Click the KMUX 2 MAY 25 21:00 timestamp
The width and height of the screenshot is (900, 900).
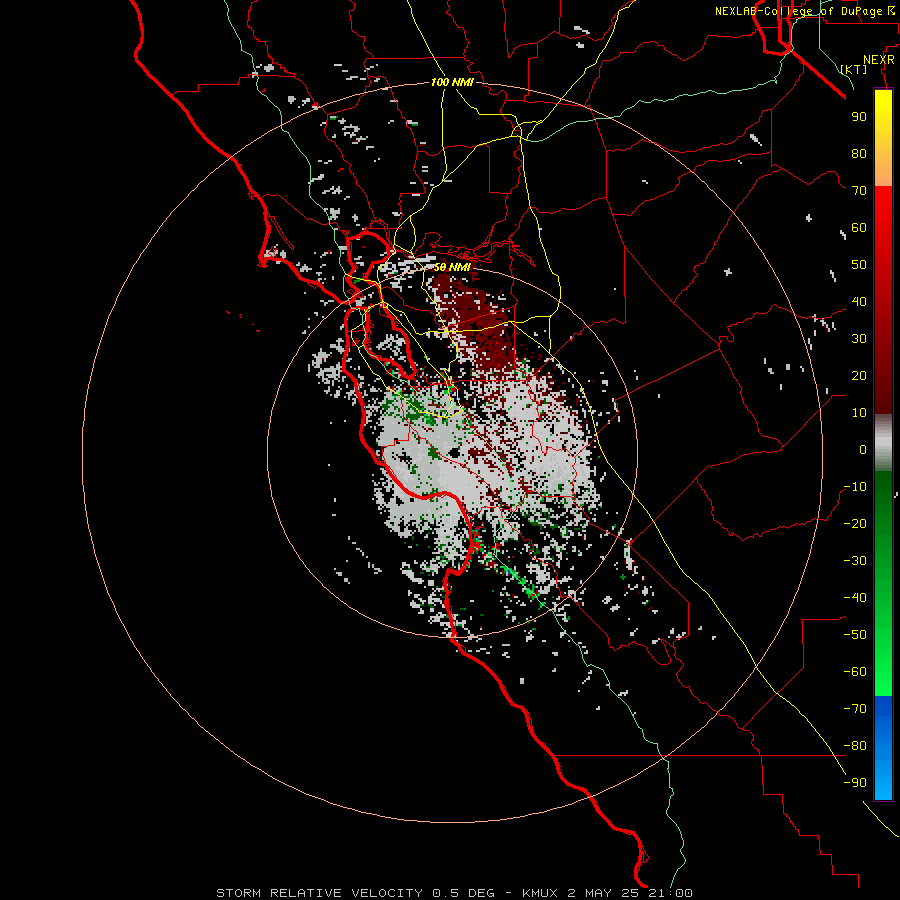[607, 893]
